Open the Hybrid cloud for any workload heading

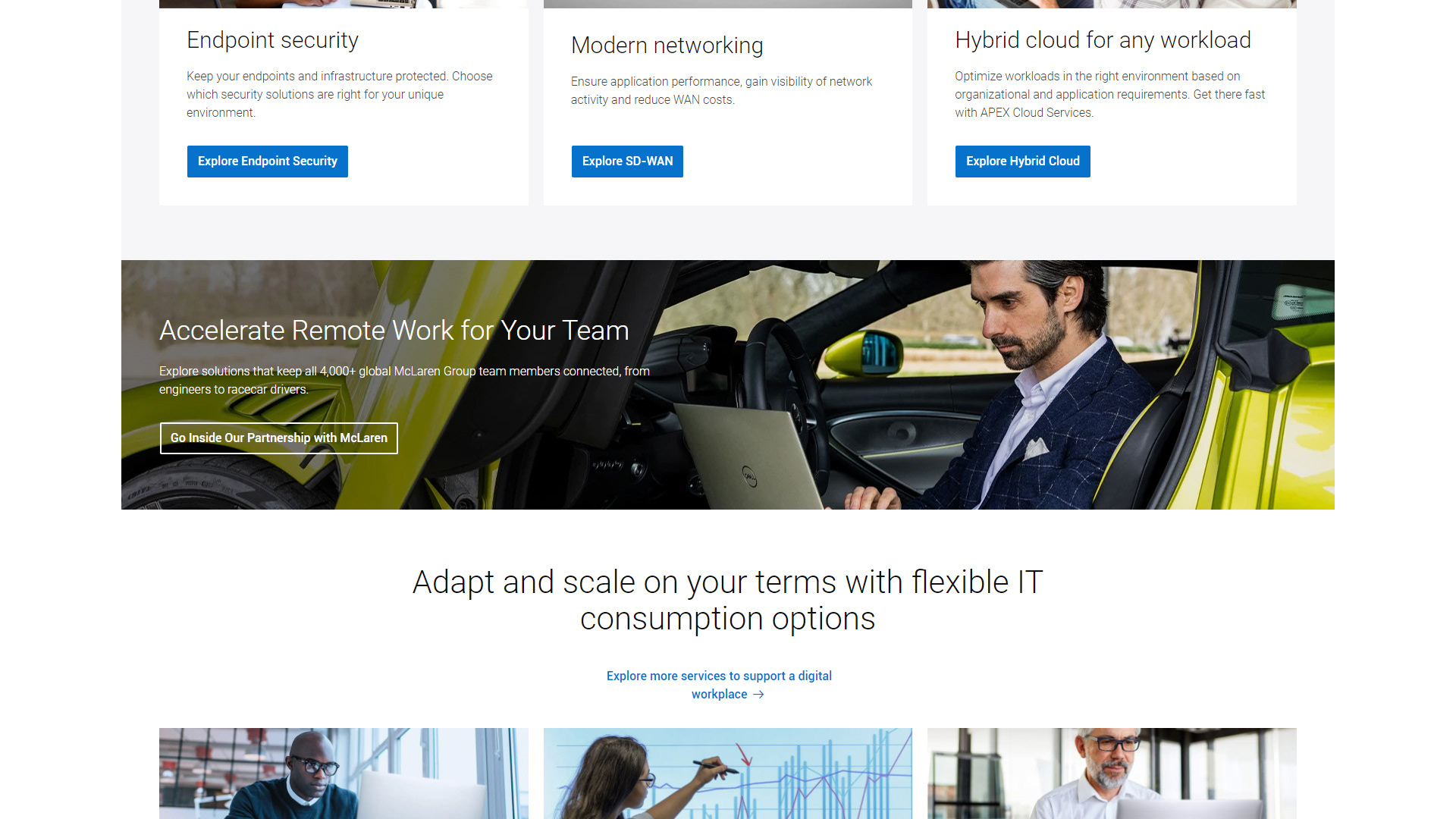coord(1103,40)
